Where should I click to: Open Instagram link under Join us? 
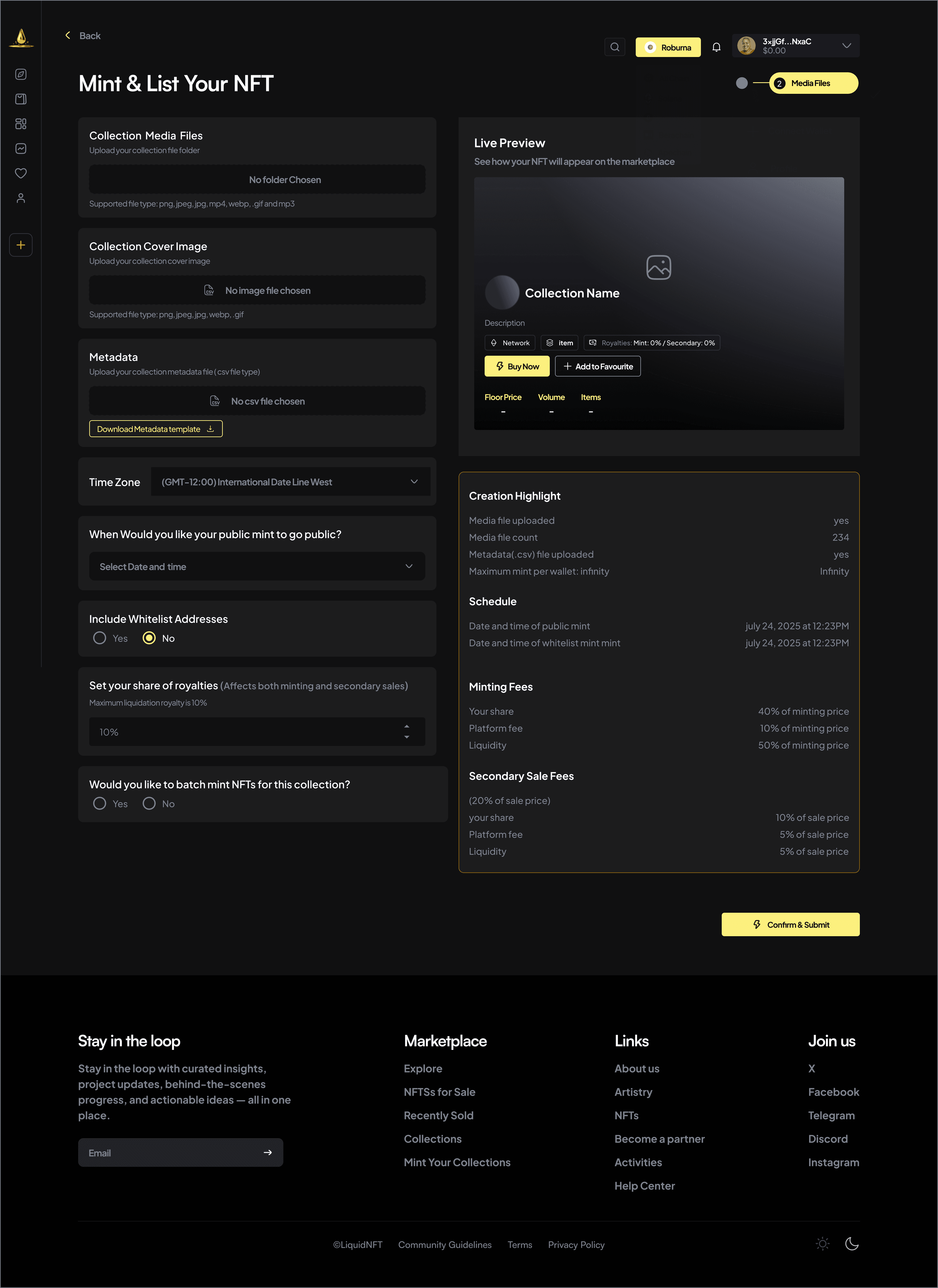[833, 1162]
